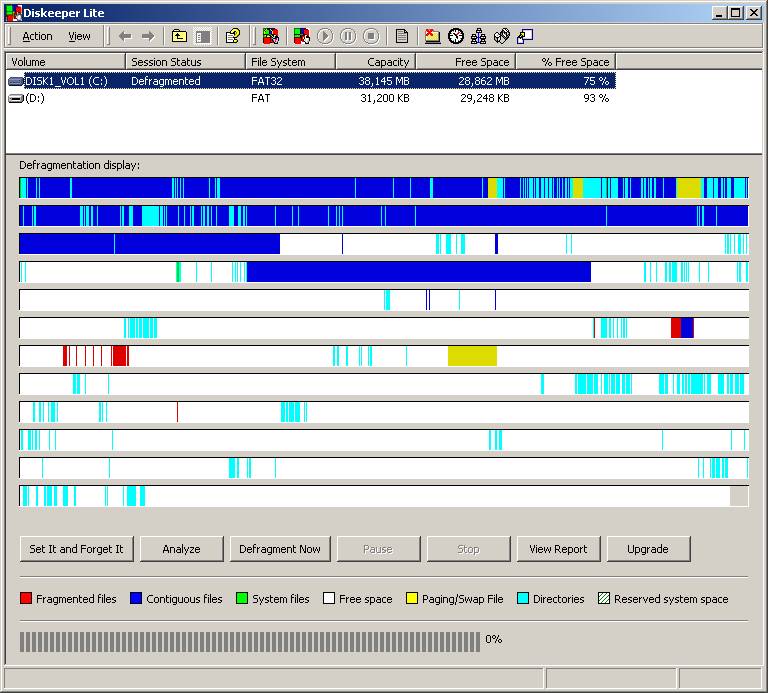Sort by Session Status column header
The height and width of the screenshot is (693, 768).
185,62
